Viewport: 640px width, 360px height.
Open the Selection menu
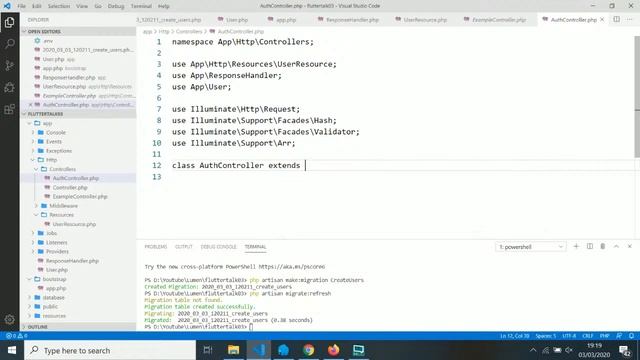coord(59,6)
